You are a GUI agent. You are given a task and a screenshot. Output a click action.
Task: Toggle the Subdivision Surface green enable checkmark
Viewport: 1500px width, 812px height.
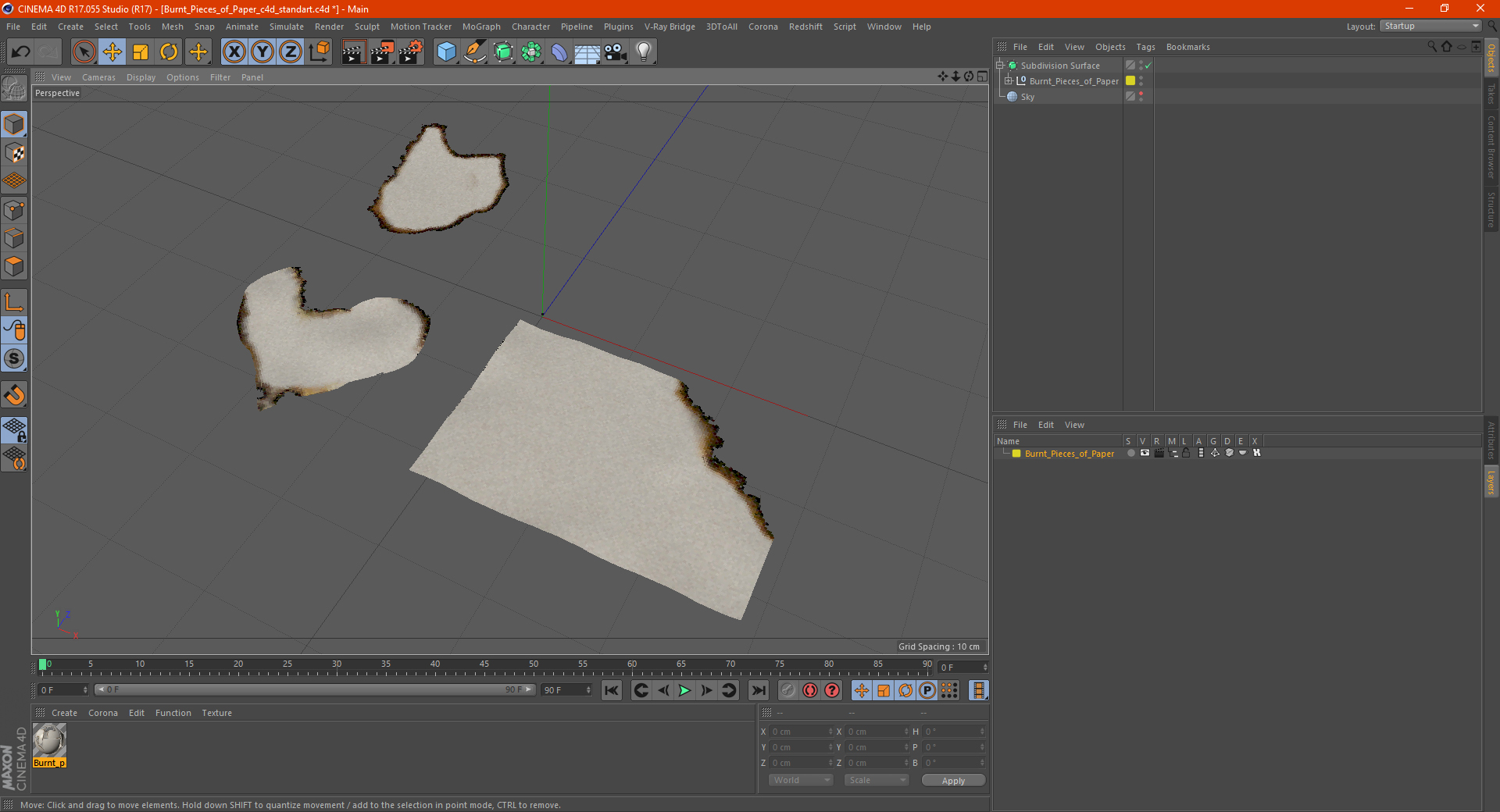(1148, 66)
